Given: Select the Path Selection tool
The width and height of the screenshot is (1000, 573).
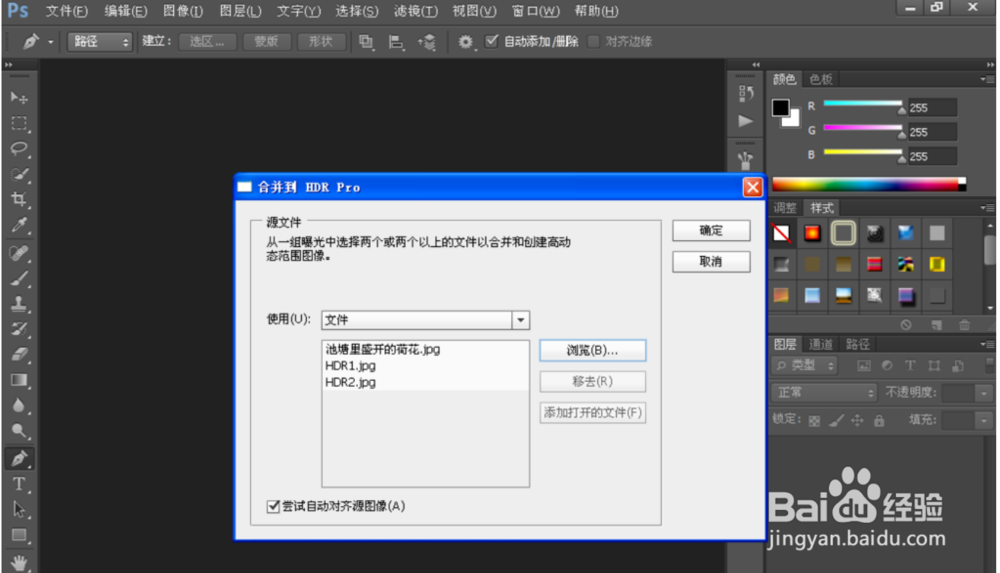Looking at the screenshot, I should click(19, 510).
